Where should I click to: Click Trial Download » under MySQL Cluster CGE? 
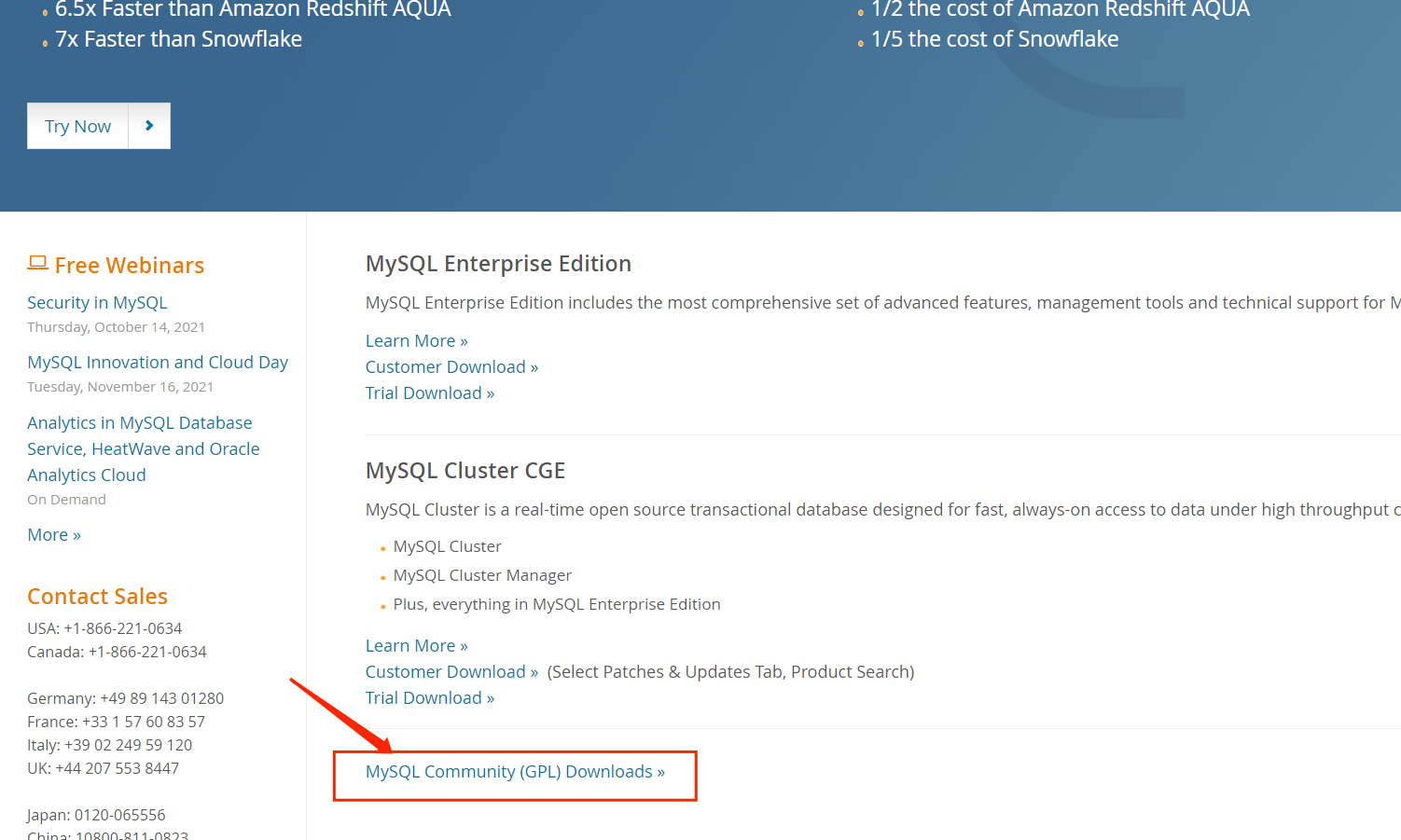[x=430, y=698]
